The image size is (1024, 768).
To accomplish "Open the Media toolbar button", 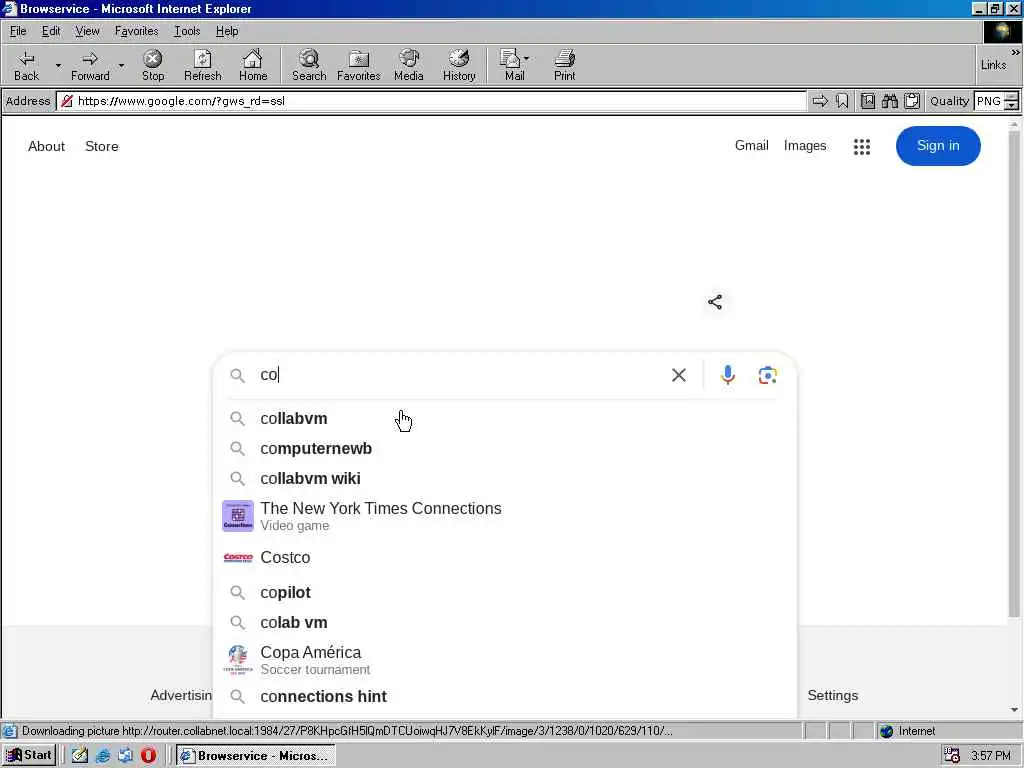I will coord(409,65).
